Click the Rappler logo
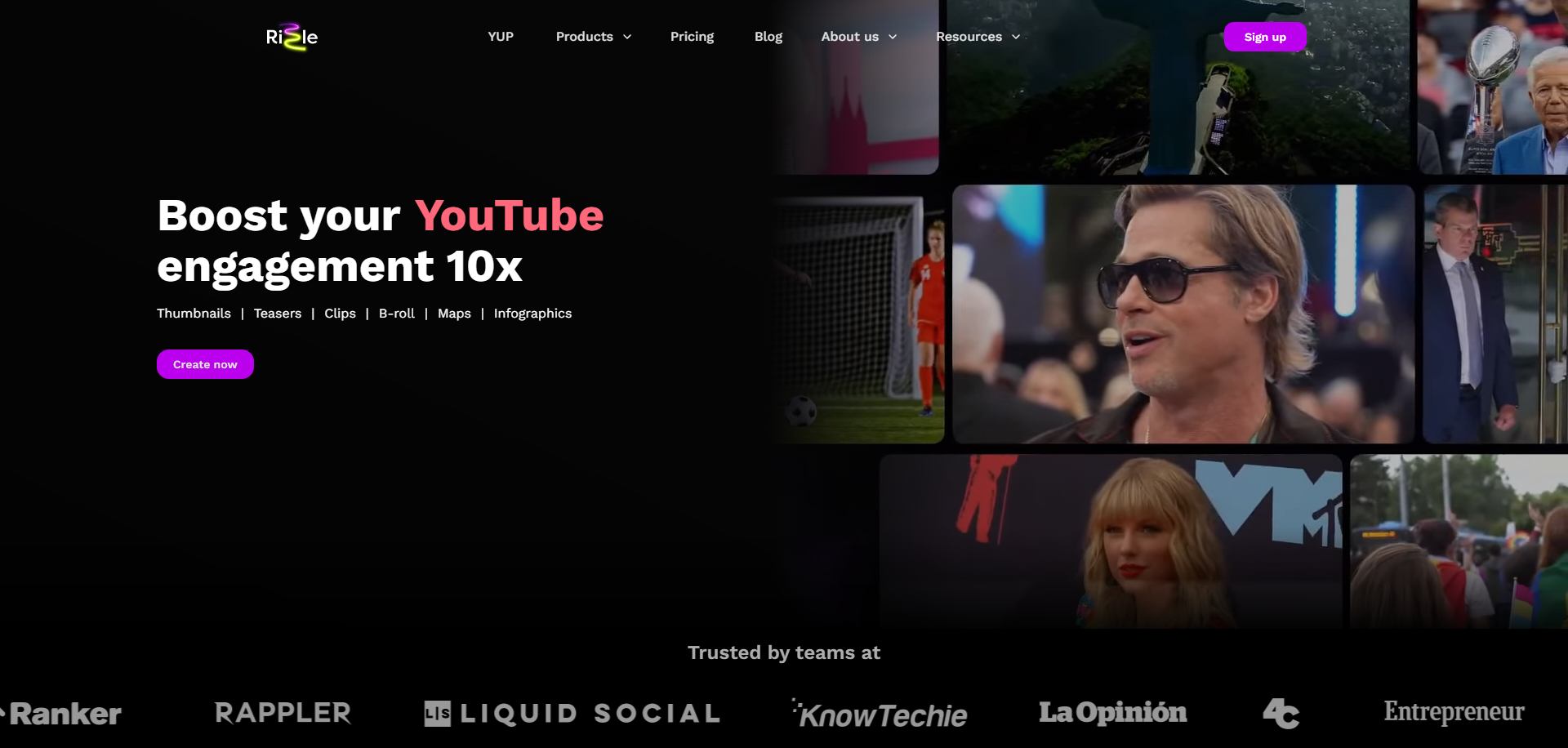This screenshot has width=1568, height=748. (x=283, y=713)
